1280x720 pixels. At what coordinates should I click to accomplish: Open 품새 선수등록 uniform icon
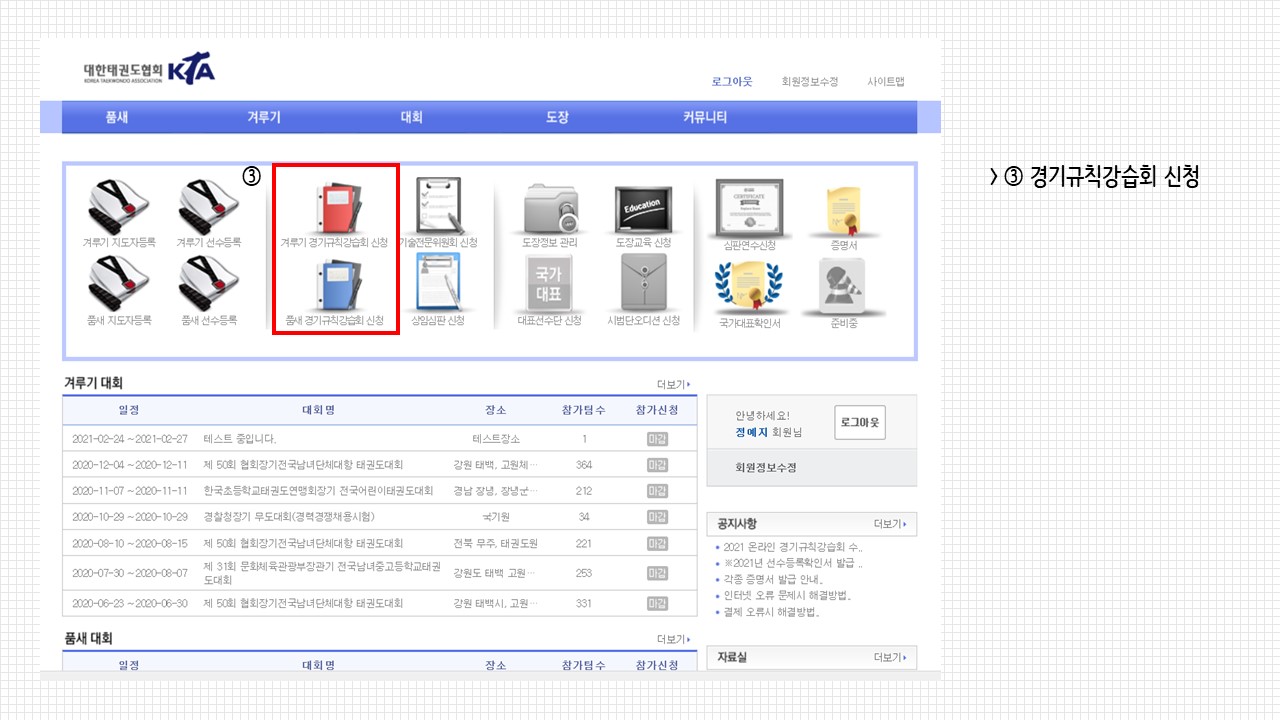point(209,285)
